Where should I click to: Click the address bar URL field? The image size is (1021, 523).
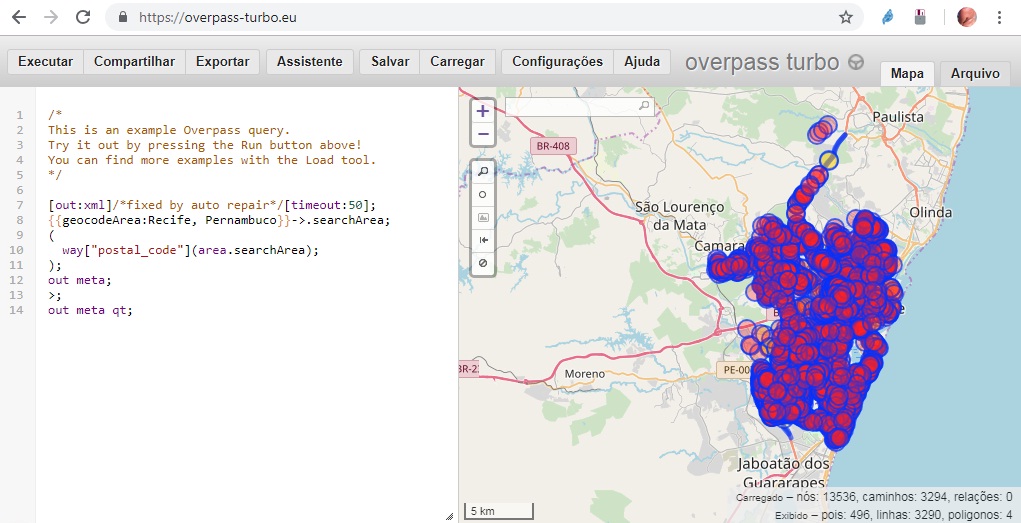point(482,18)
